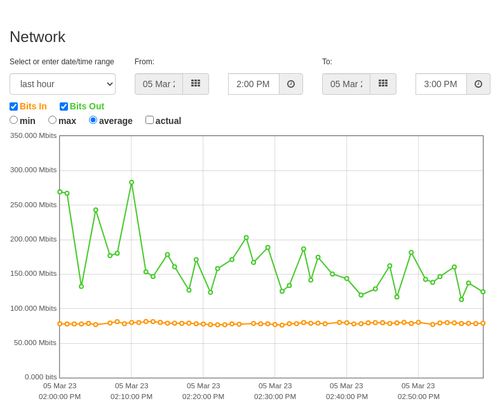Click the 250.000 Mbits axis label
The width and height of the screenshot is (500, 403).
(33, 205)
